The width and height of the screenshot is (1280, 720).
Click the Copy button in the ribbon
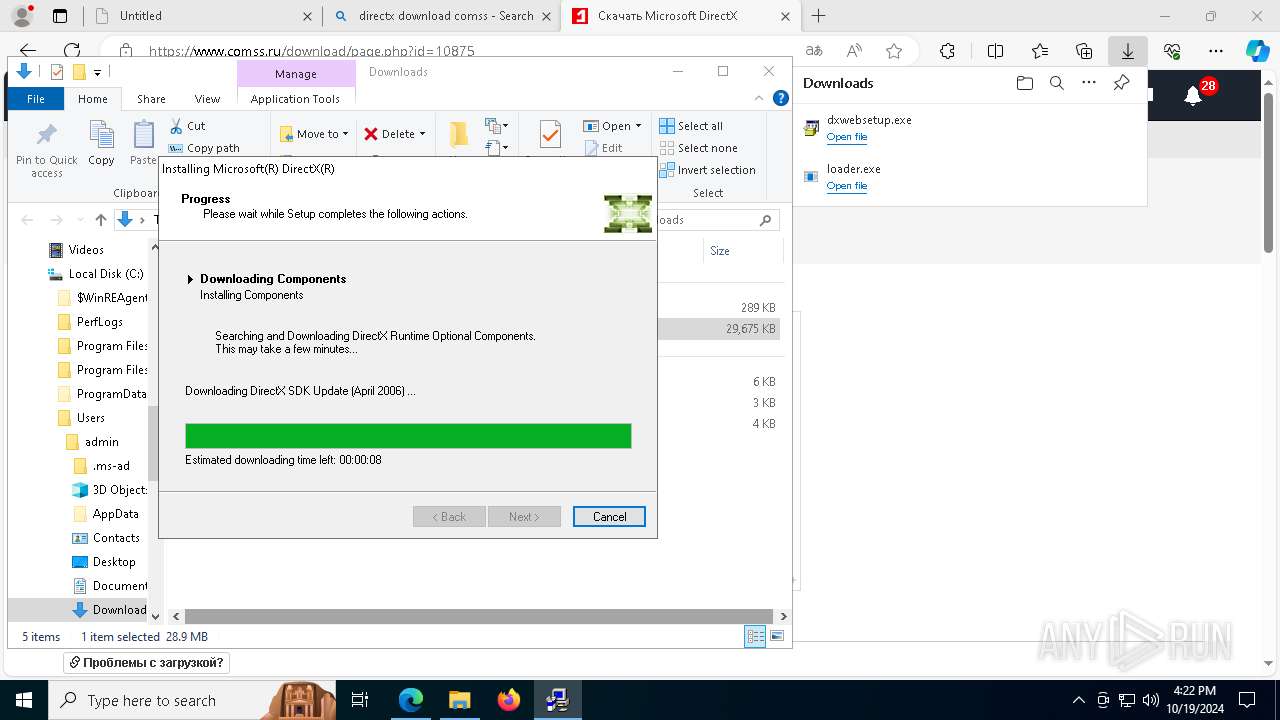[101, 143]
